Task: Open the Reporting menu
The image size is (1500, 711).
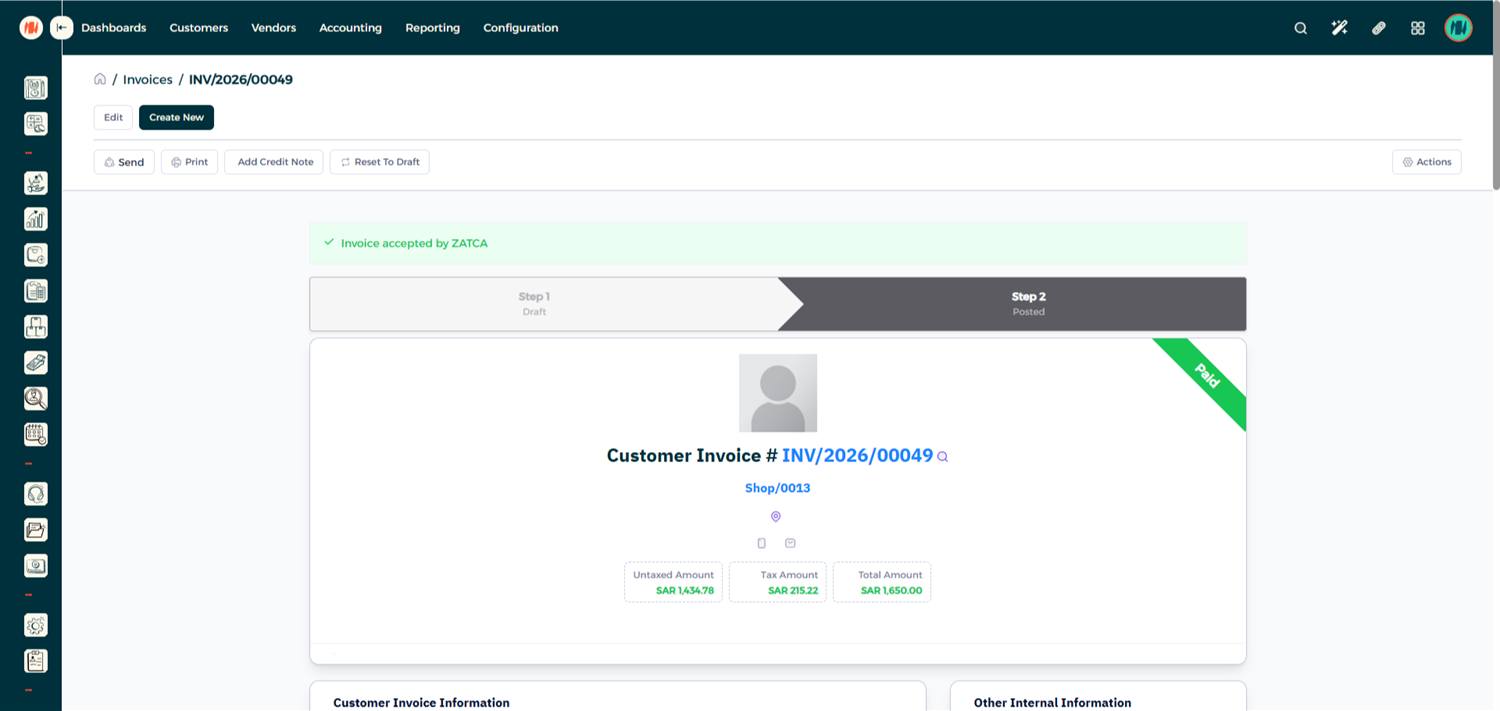Action: coord(432,28)
